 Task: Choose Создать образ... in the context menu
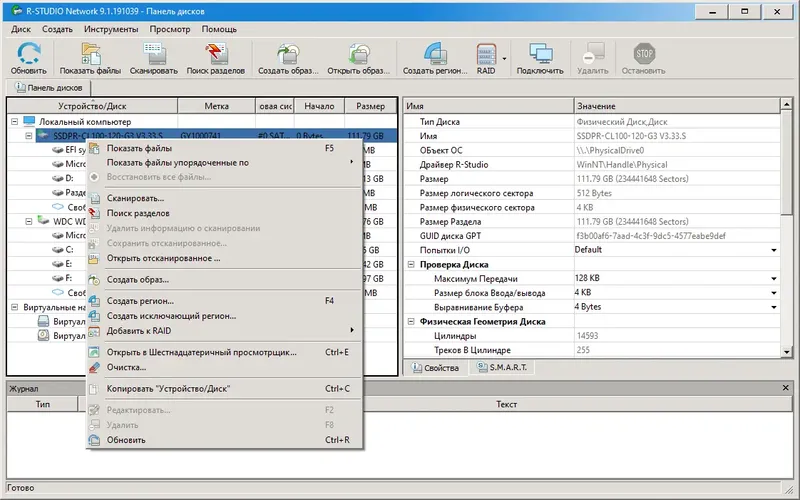(x=224, y=280)
